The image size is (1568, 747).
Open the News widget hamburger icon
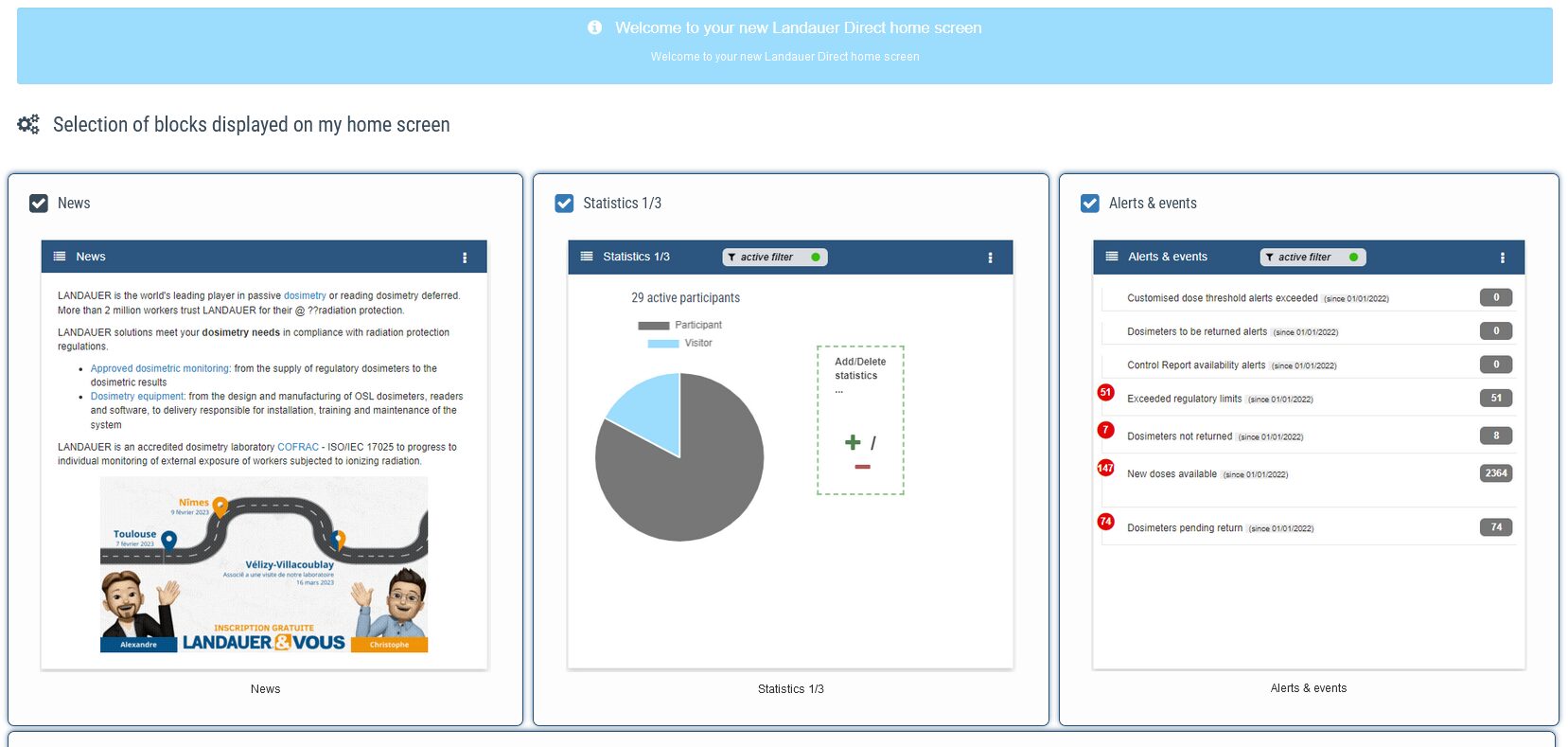click(x=60, y=257)
